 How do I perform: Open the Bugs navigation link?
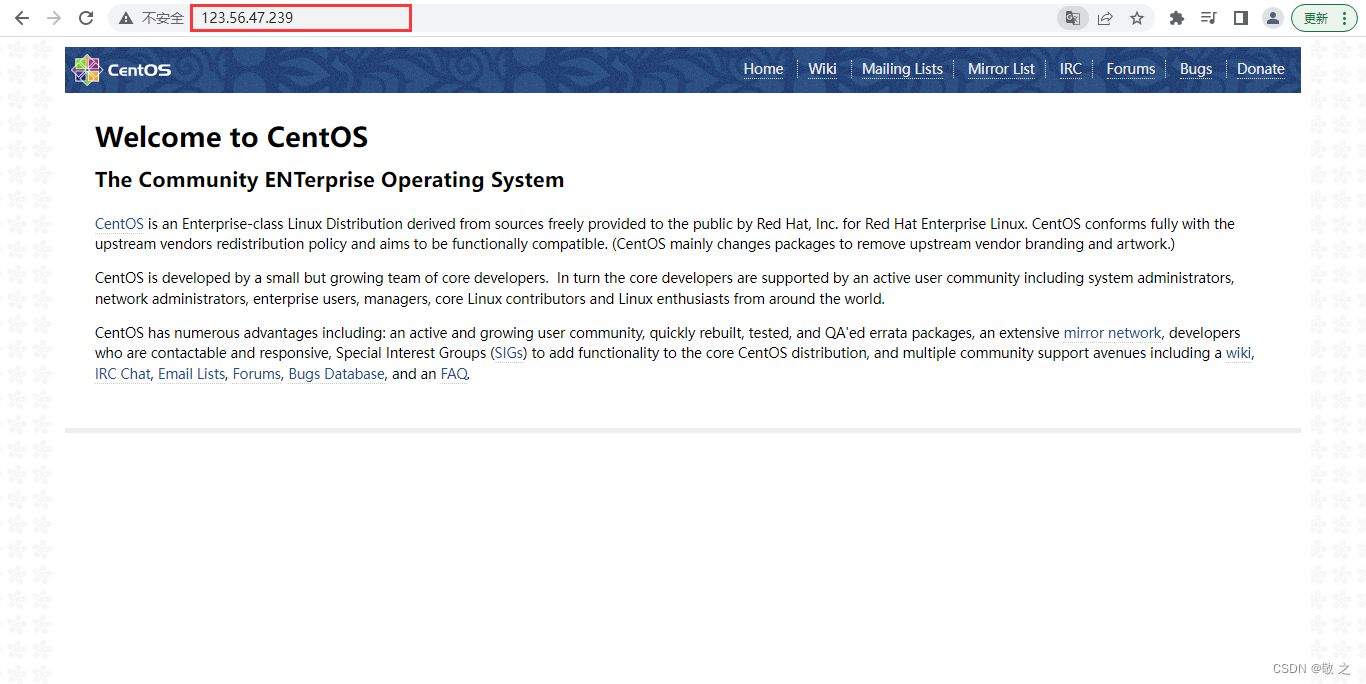click(x=1196, y=69)
